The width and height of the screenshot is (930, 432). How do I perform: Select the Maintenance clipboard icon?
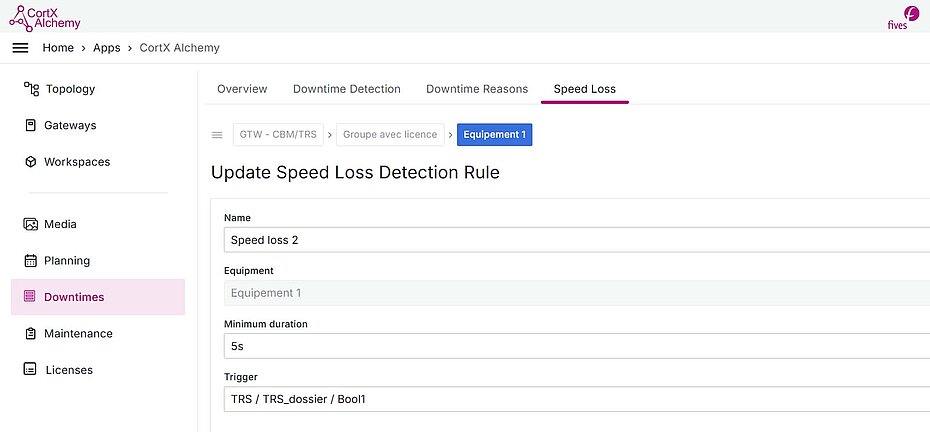31,333
